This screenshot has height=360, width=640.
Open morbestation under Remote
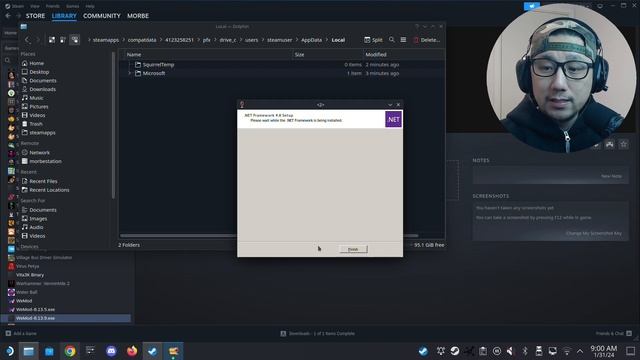[x=42, y=161]
